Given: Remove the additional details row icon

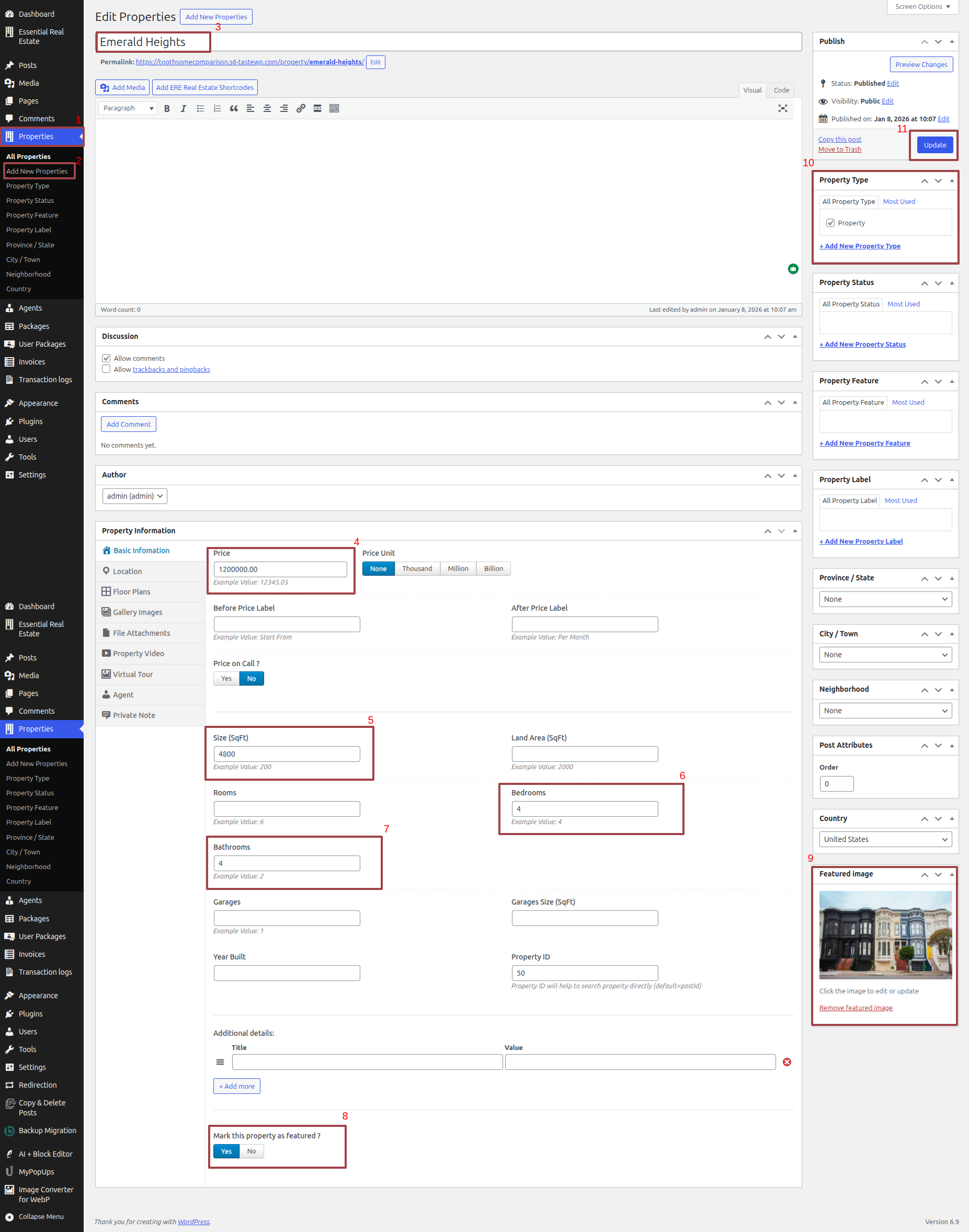Looking at the screenshot, I should 786,1062.
